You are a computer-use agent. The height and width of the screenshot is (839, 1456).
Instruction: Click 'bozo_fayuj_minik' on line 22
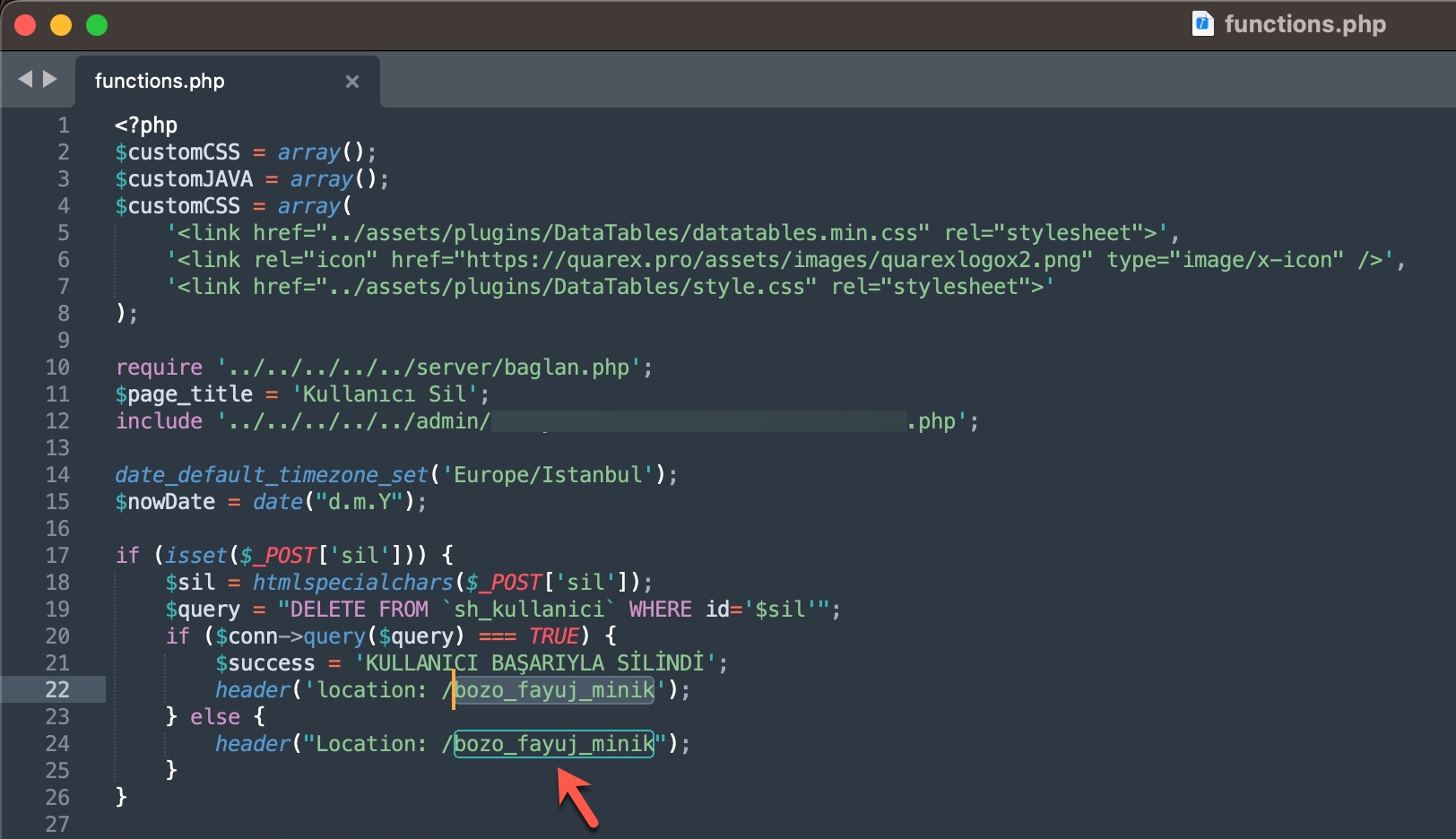[x=554, y=690]
